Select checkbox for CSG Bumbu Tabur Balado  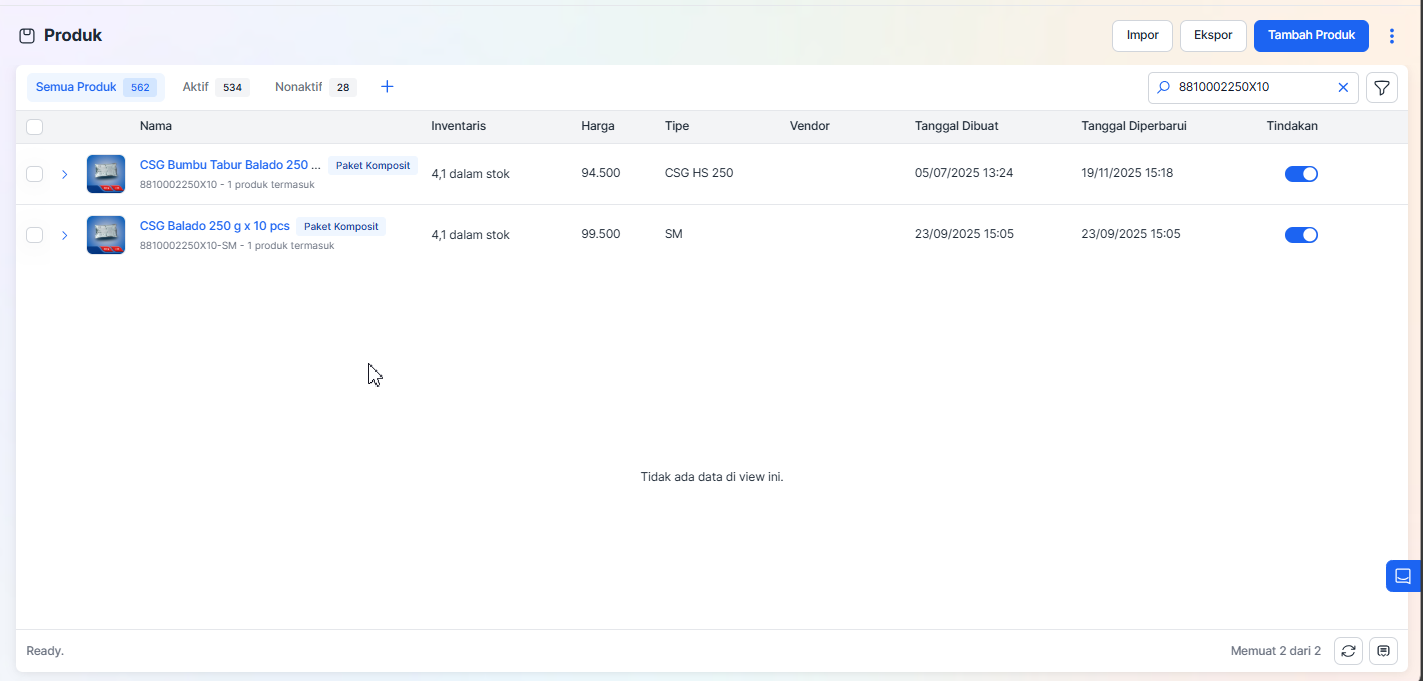(35, 174)
